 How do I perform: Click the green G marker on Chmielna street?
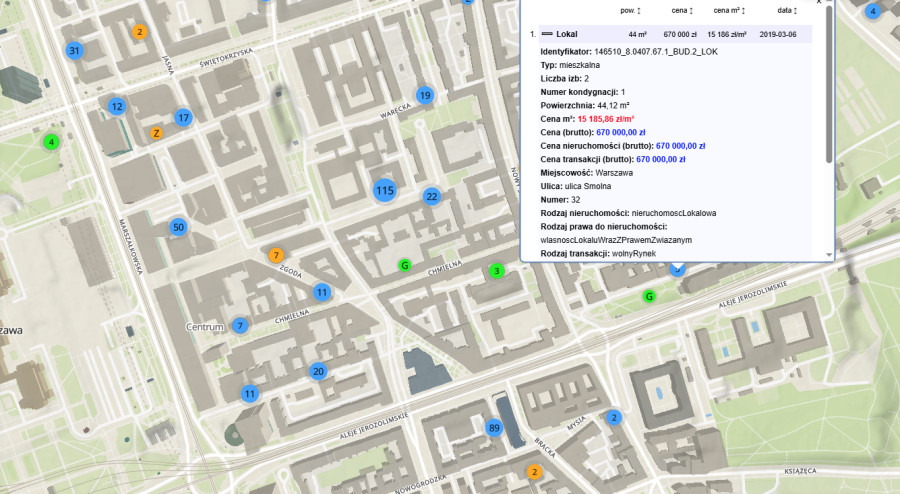point(405,265)
